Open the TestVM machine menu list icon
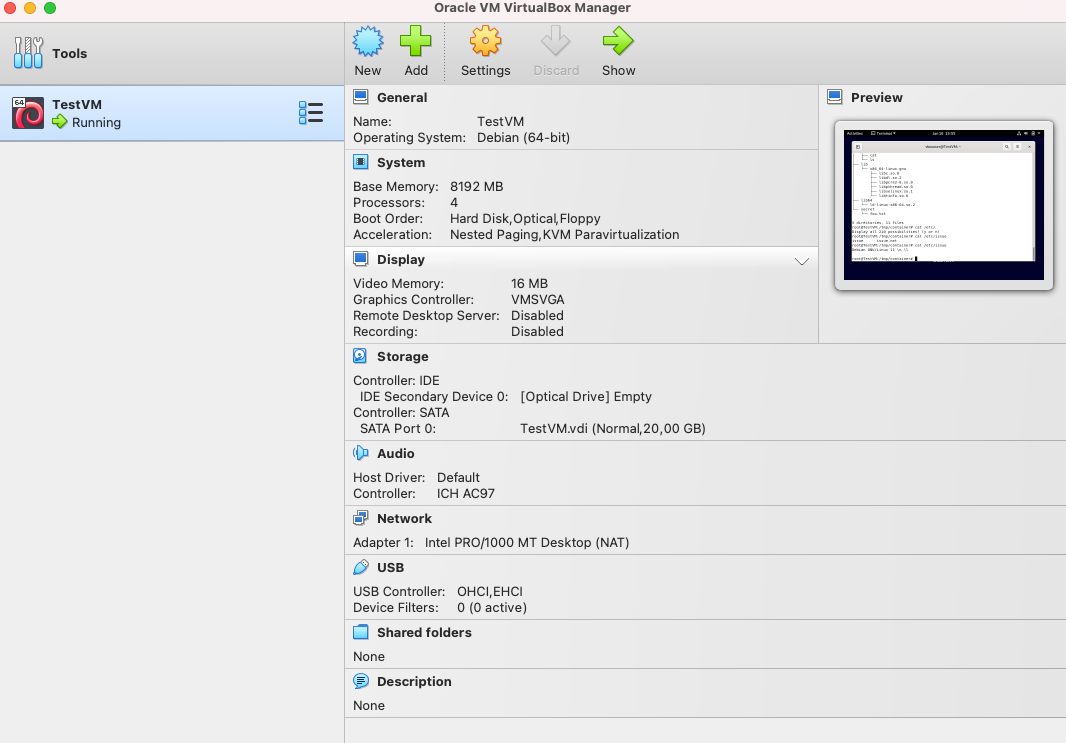Image resolution: width=1066 pixels, height=743 pixels. pyautogui.click(x=311, y=113)
